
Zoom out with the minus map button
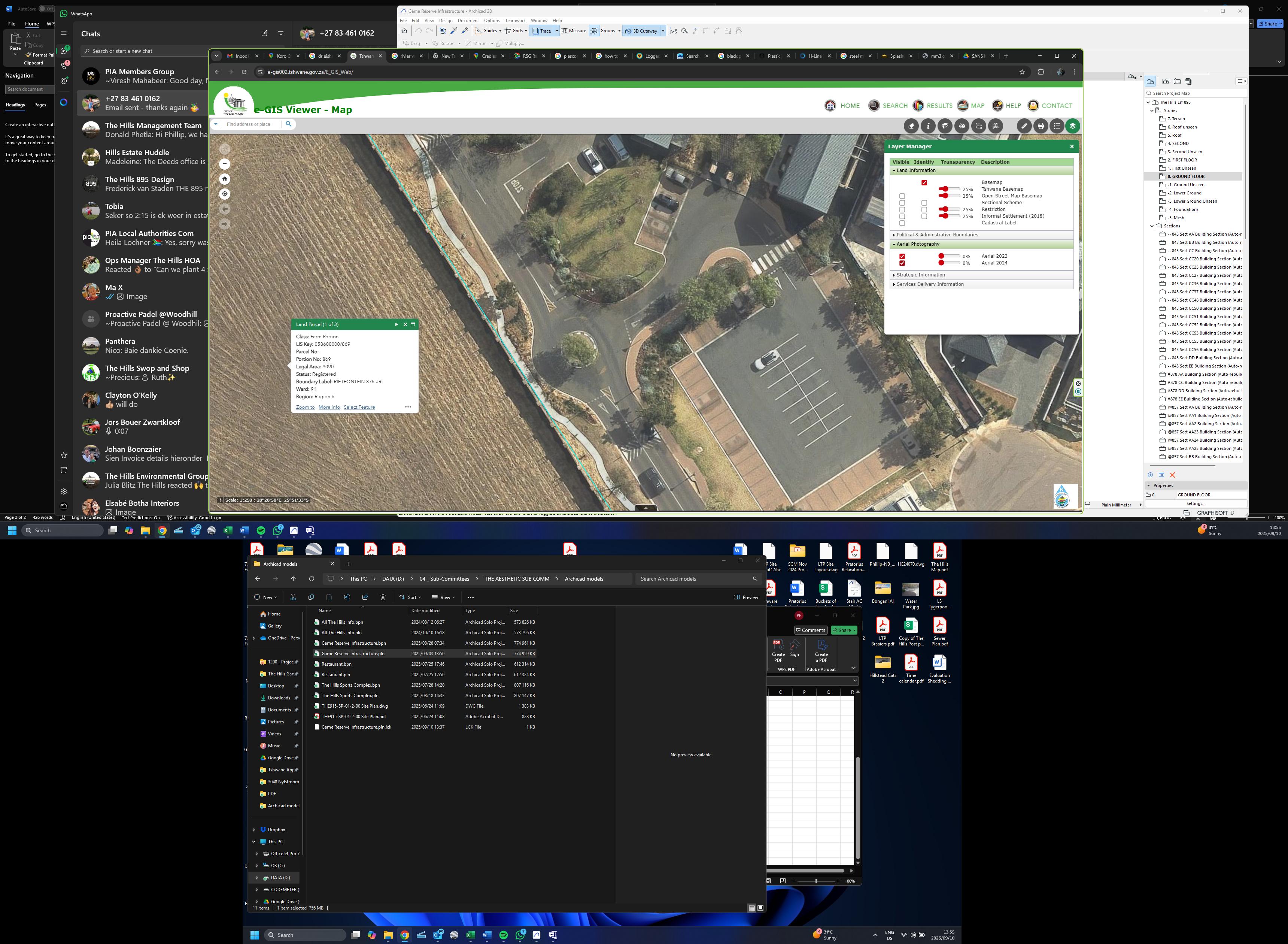[225, 164]
